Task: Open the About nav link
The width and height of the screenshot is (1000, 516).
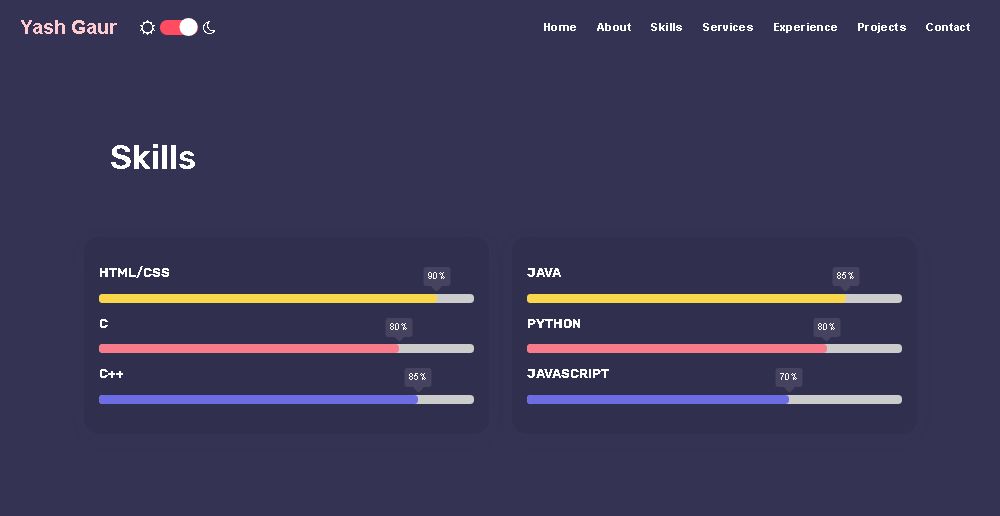Action: click(613, 27)
